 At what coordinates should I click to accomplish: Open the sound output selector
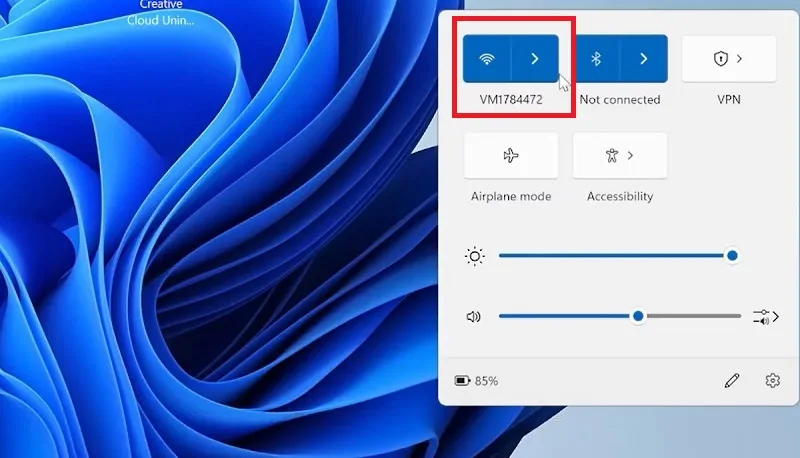pos(766,317)
